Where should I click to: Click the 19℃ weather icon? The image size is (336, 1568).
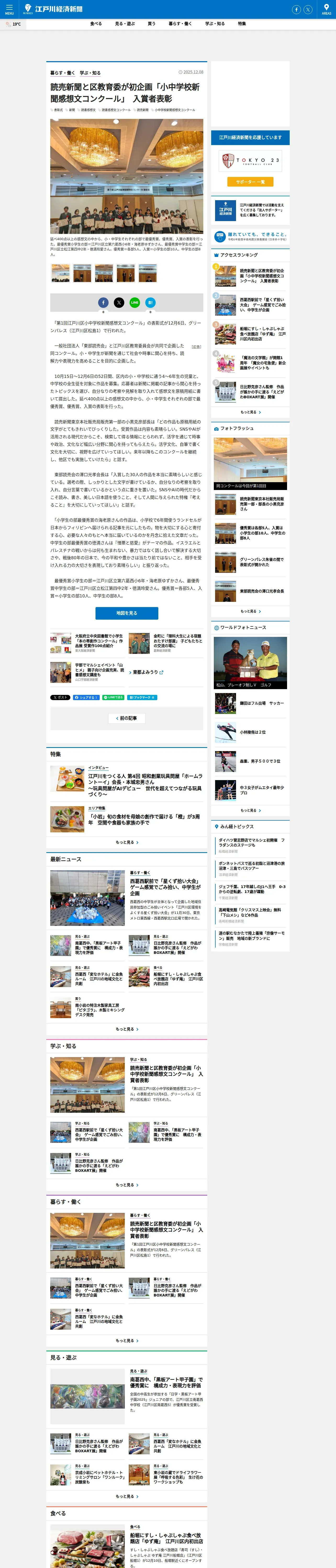click(x=9, y=24)
